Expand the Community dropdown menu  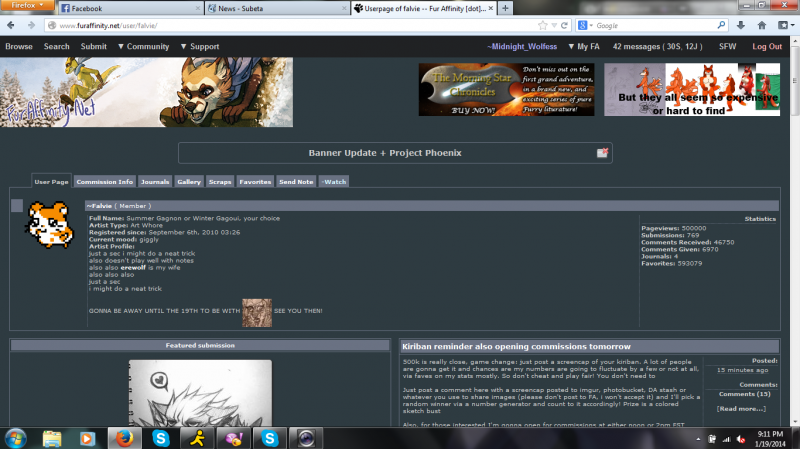(x=147, y=46)
